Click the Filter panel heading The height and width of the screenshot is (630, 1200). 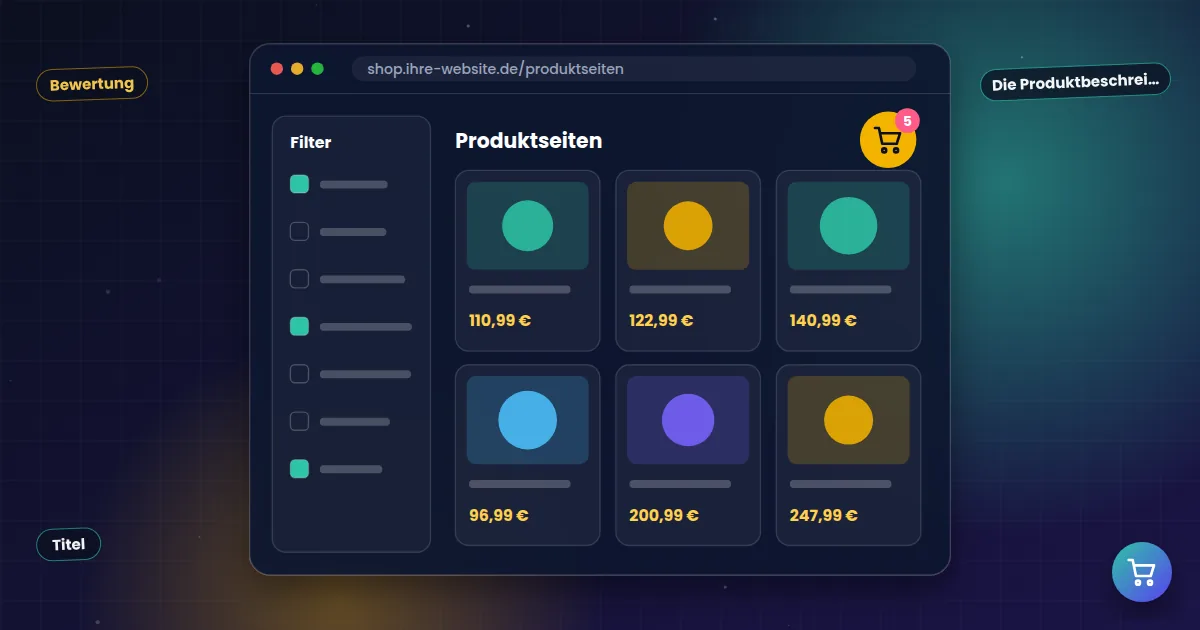click(311, 143)
